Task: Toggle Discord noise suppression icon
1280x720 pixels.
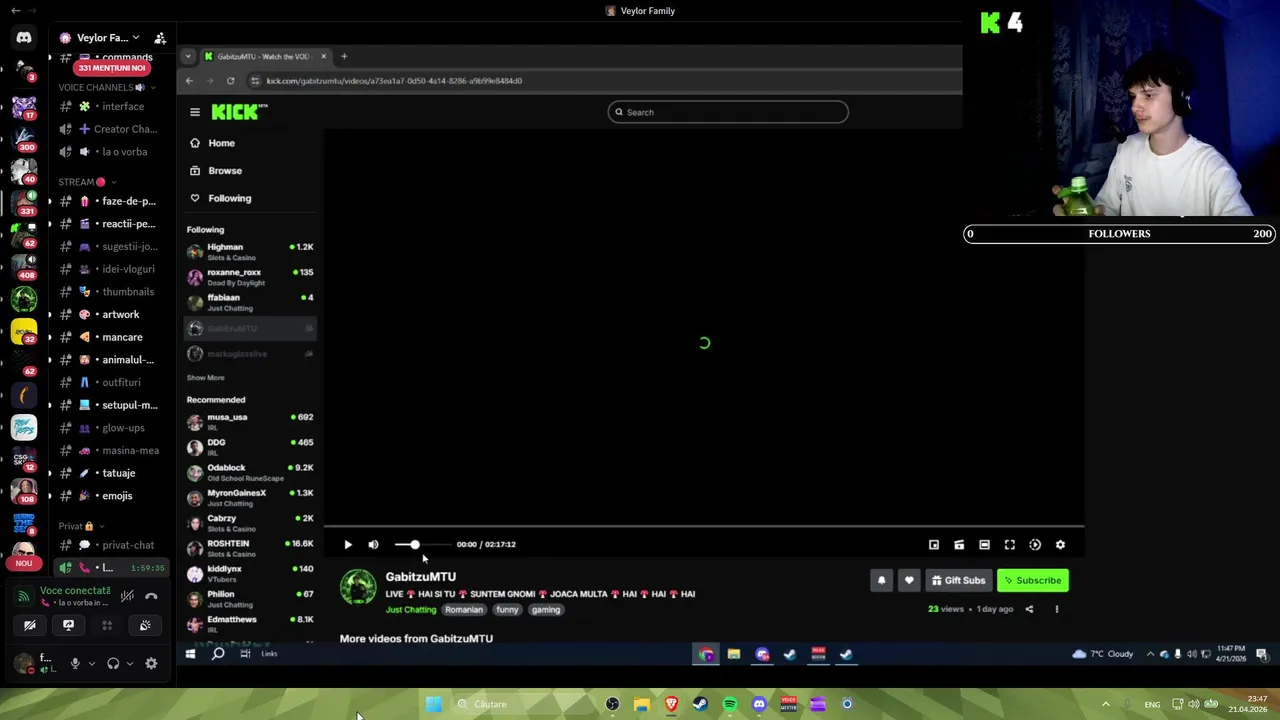Action: [127, 596]
